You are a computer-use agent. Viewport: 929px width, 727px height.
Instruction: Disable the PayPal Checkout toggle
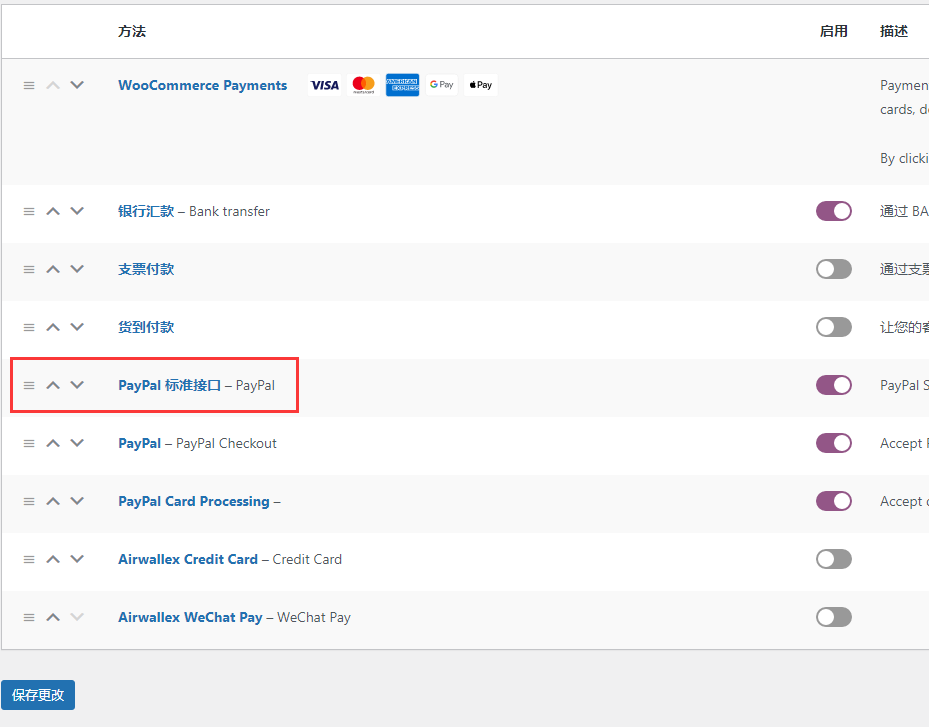click(x=834, y=443)
